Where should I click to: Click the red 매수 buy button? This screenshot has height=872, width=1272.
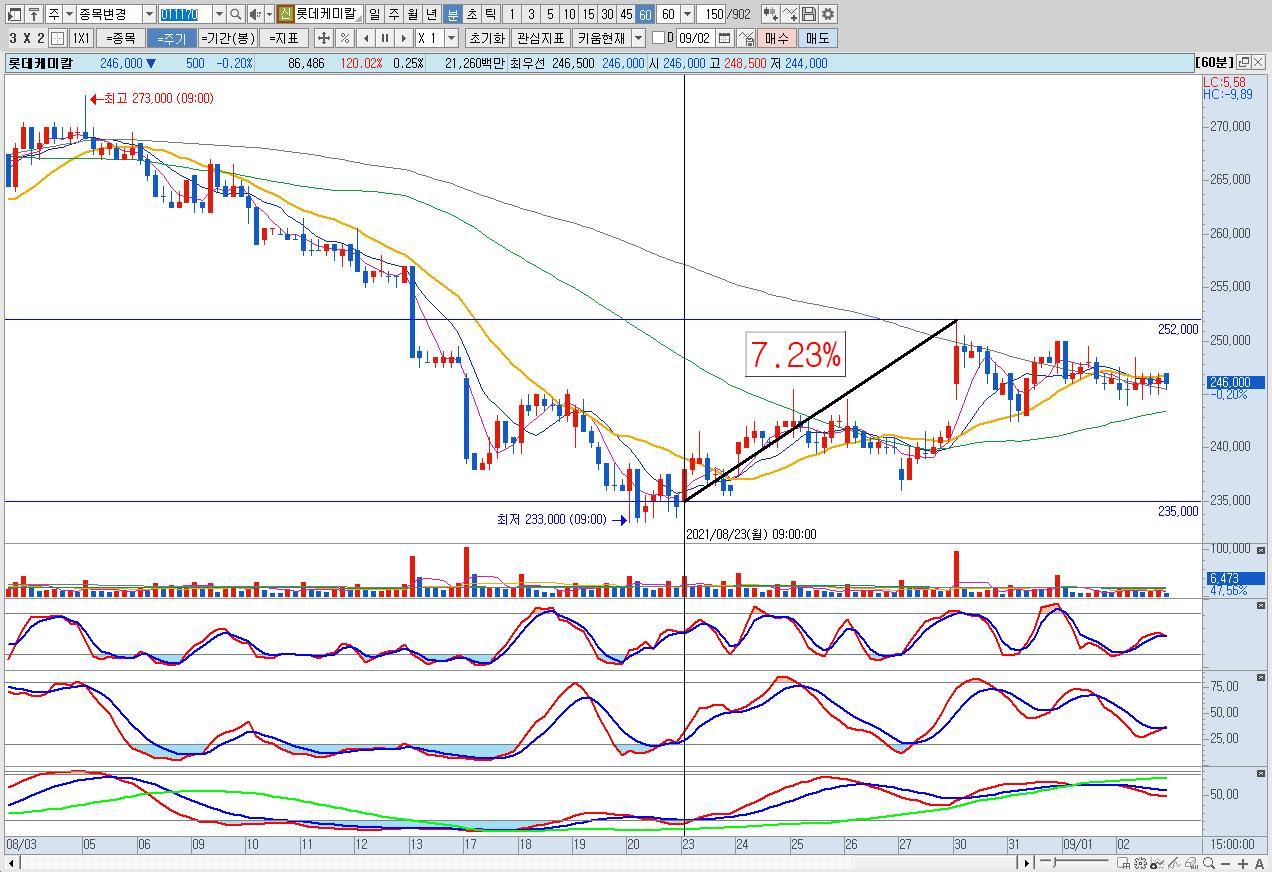tap(776, 38)
